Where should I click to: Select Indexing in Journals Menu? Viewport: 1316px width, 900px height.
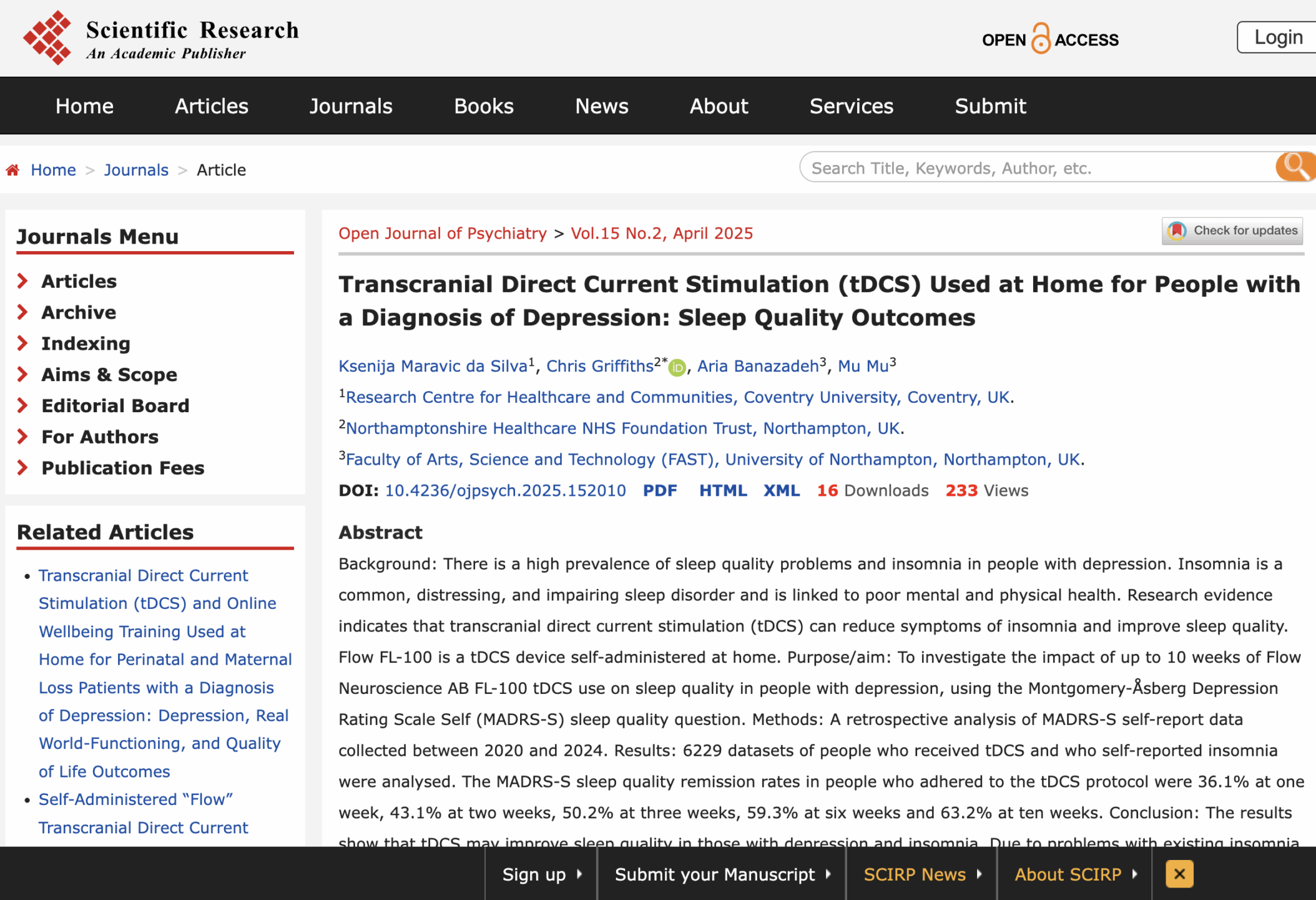86,344
